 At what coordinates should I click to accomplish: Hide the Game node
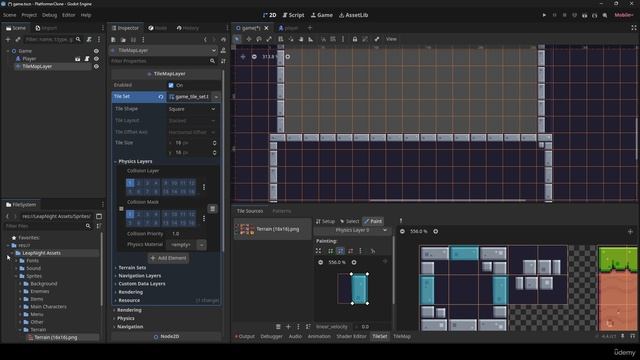click(96, 51)
